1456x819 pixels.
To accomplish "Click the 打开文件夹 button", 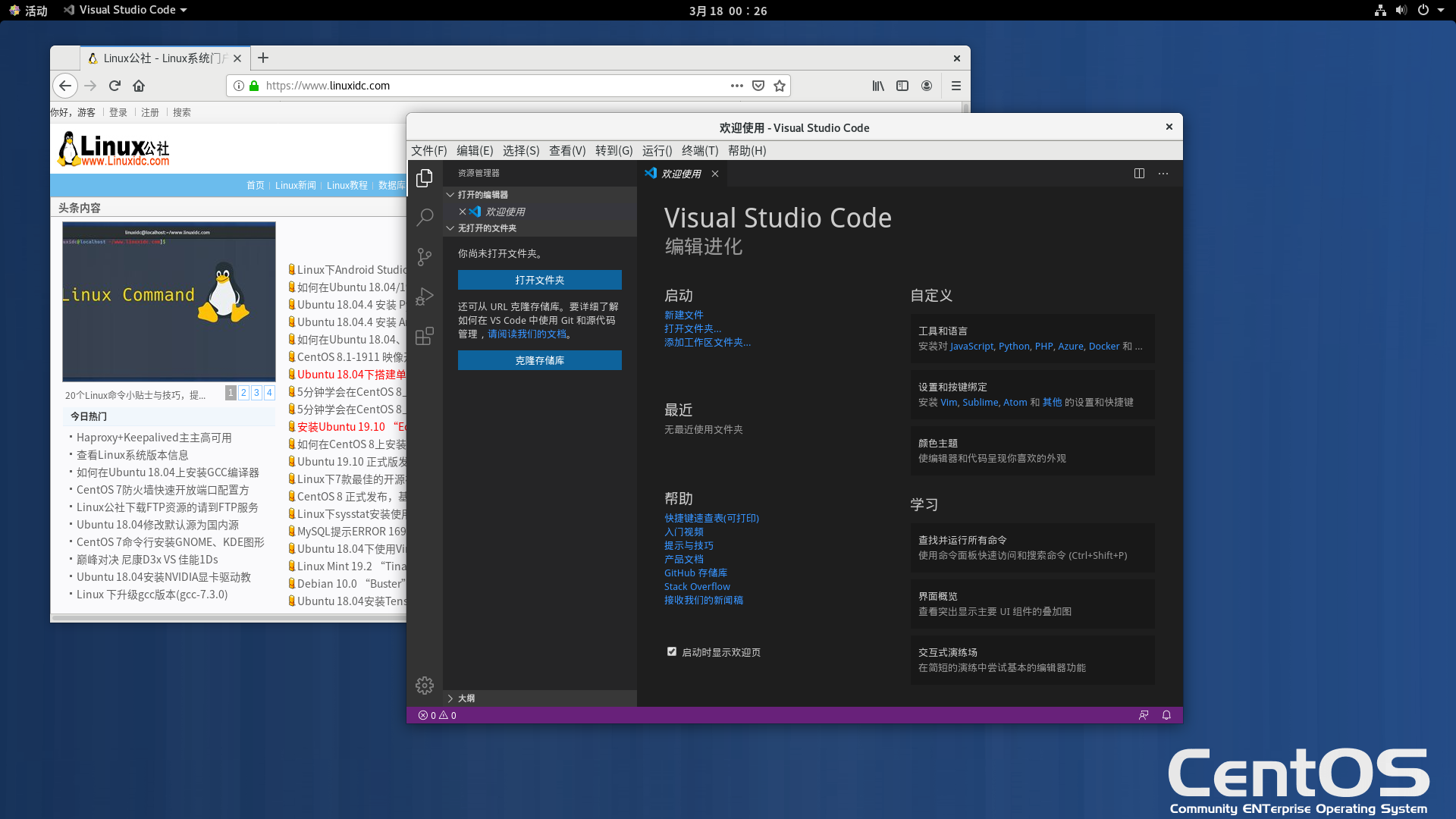I will (x=539, y=279).
